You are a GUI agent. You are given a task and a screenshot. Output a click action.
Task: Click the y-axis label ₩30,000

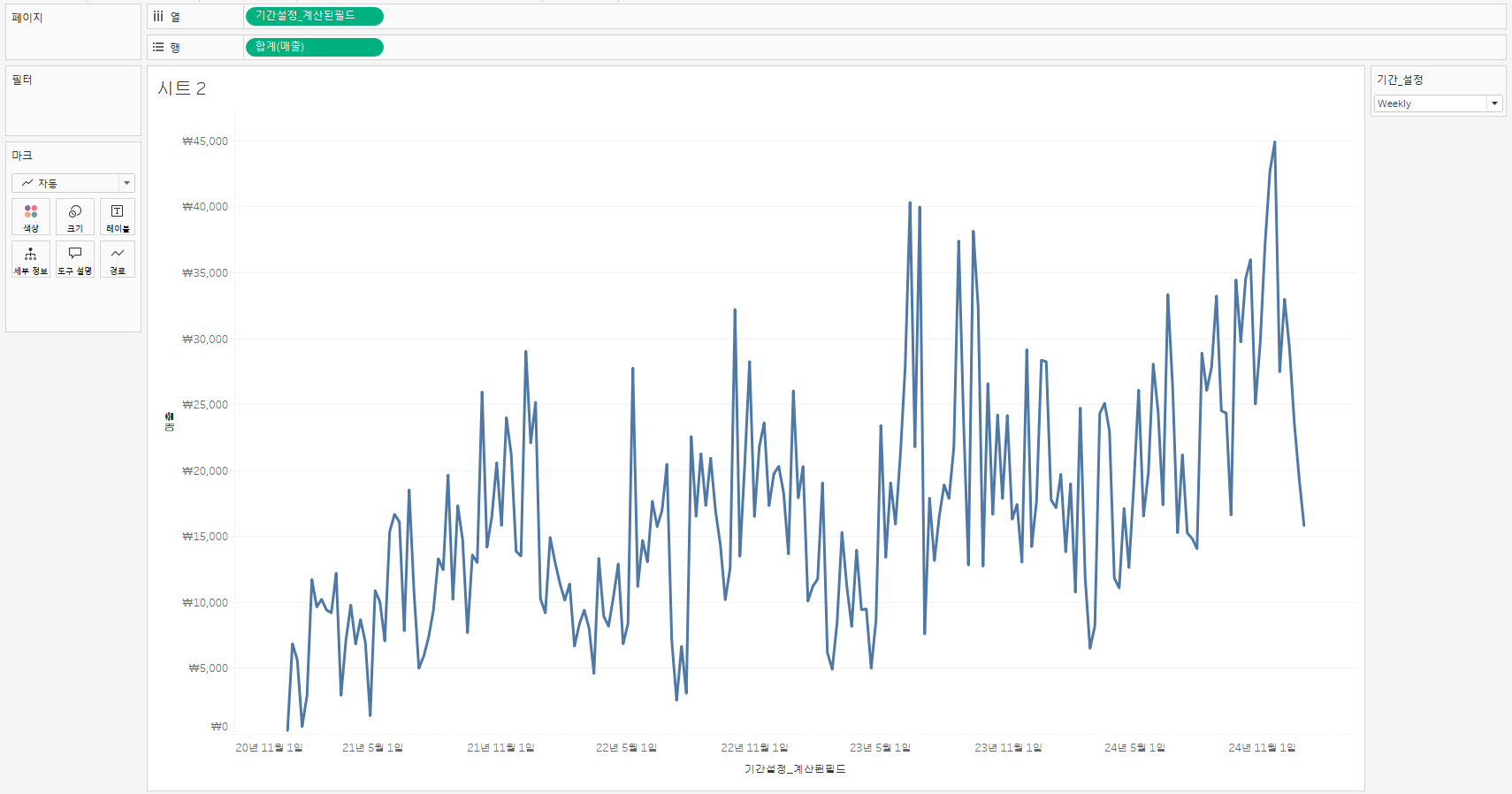(205, 340)
